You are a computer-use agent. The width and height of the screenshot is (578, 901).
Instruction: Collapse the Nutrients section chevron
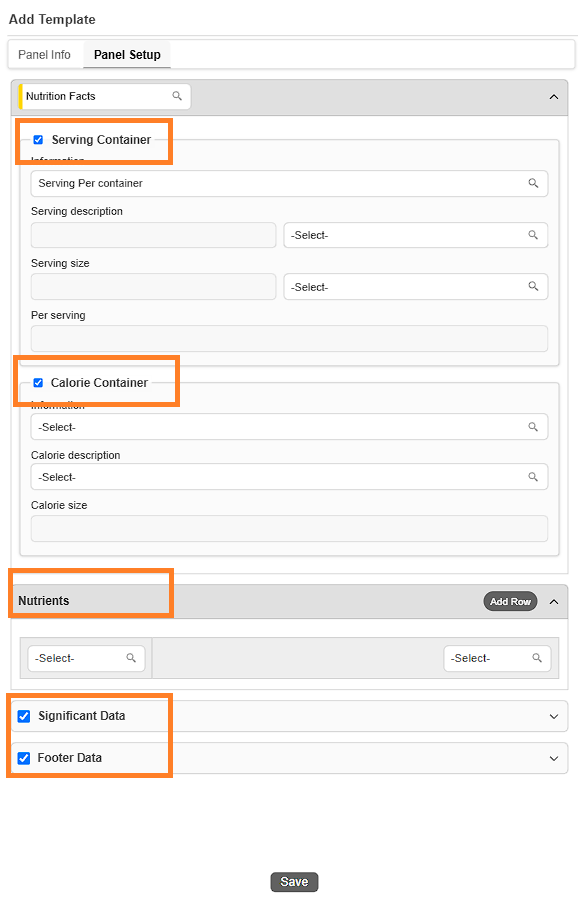(554, 602)
